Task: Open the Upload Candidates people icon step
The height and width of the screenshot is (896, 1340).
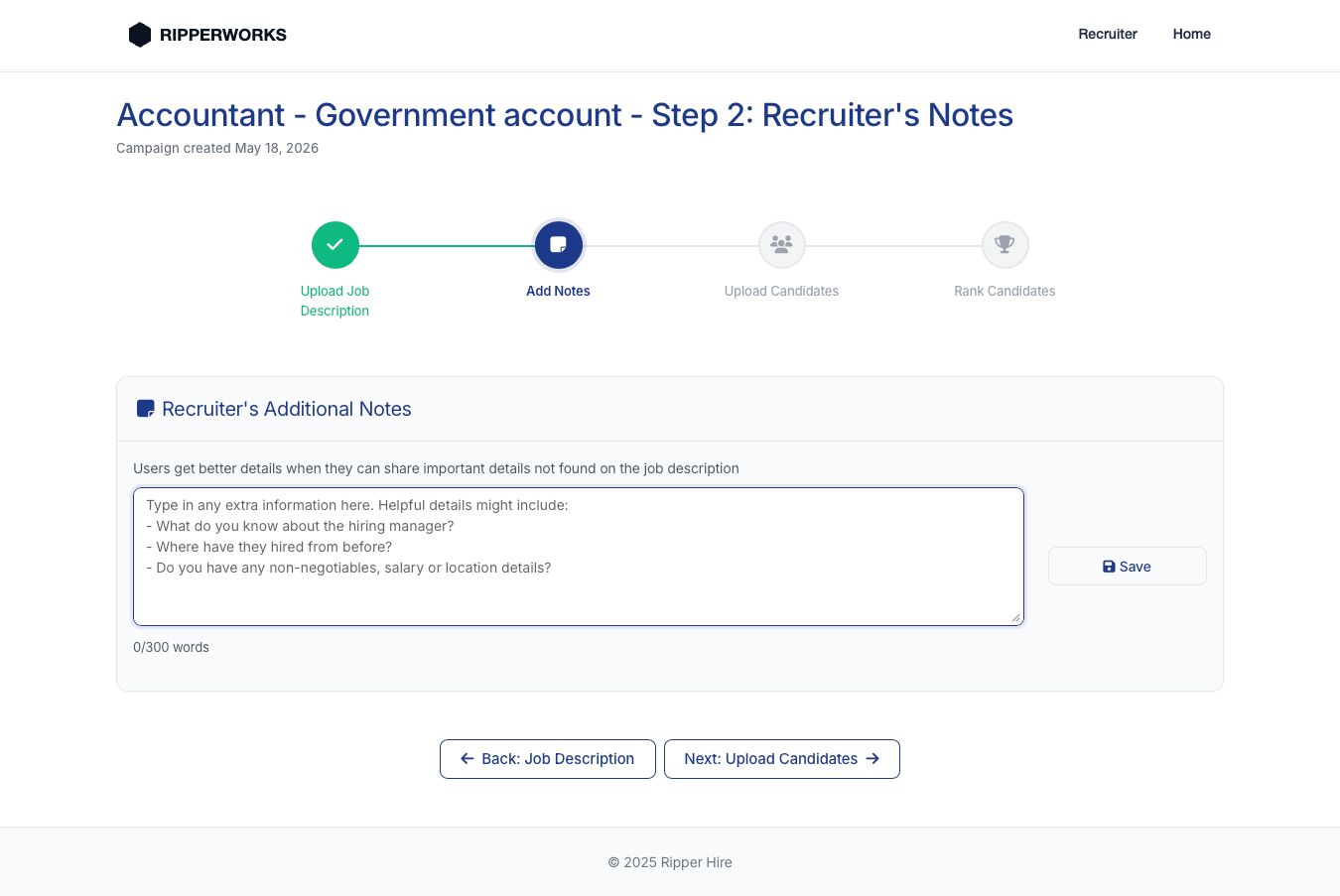Action: coord(782,245)
